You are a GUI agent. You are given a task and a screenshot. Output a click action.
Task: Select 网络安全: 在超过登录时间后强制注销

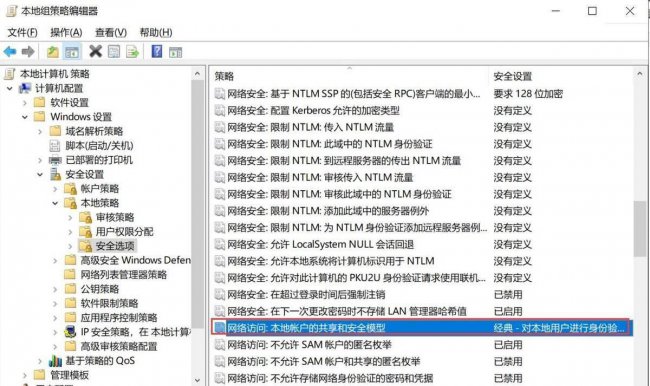306,294
